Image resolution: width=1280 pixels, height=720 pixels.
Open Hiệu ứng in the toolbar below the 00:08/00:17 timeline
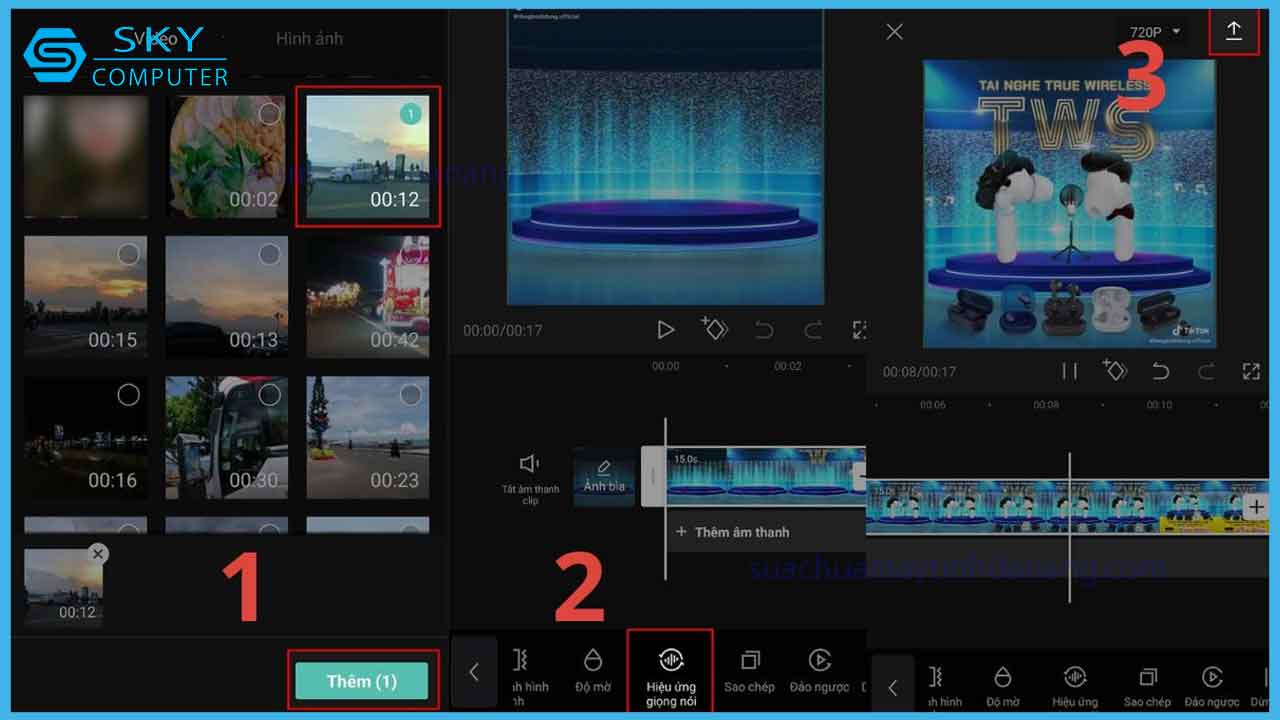1075,687
